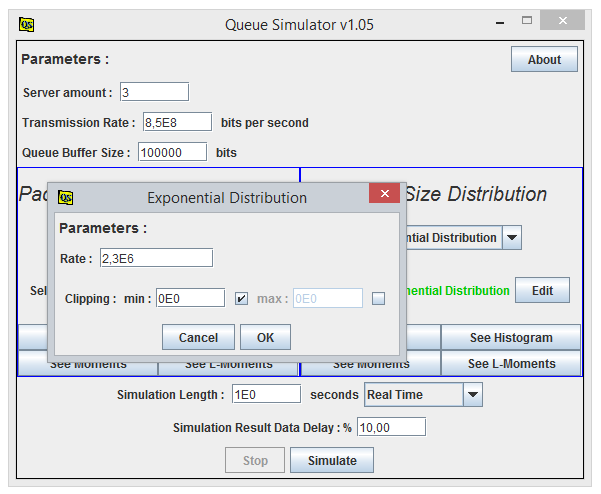Click the Size Distribution panel heading

476,194
